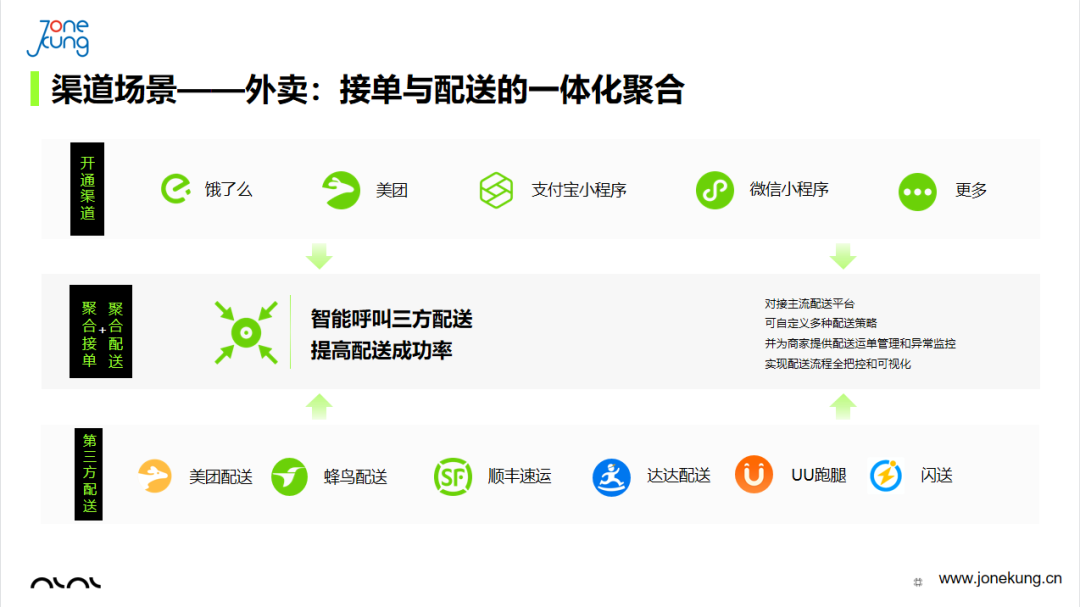Click the small hash mark near URL
1080x607 pixels.
pos(917,582)
